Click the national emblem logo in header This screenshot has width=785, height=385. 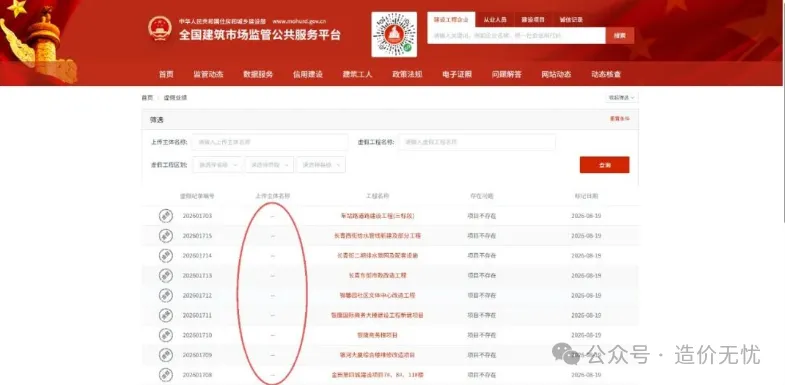[x=160, y=29]
